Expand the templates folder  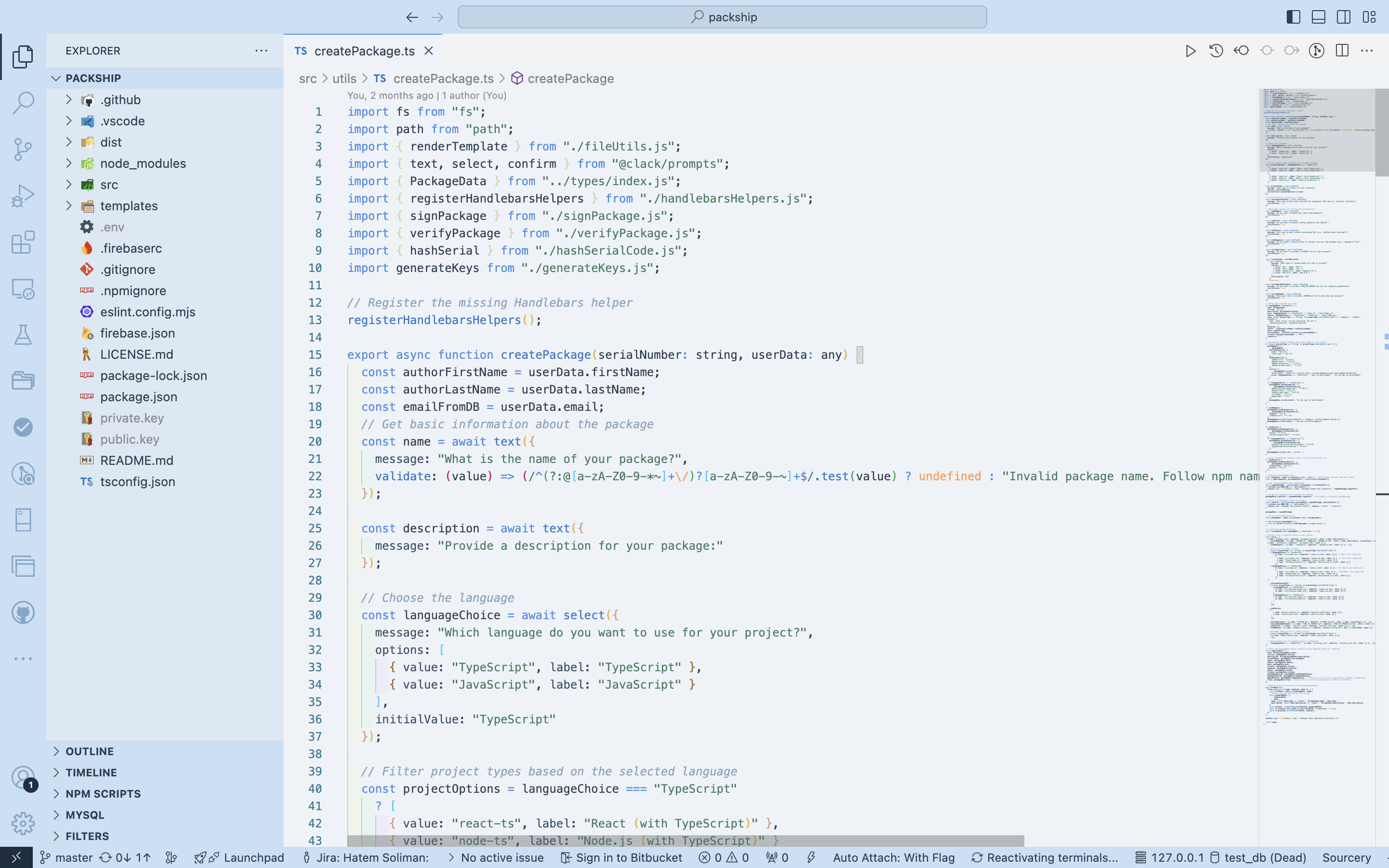click(x=165, y=206)
